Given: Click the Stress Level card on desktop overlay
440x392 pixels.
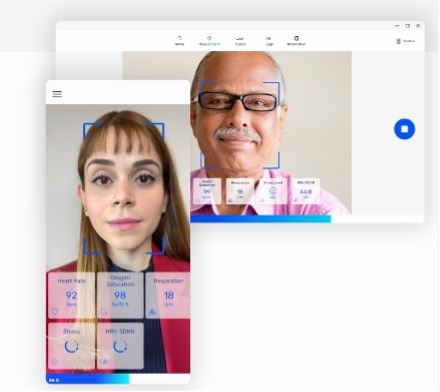Looking at the screenshot, I should click(x=273, y=191).
